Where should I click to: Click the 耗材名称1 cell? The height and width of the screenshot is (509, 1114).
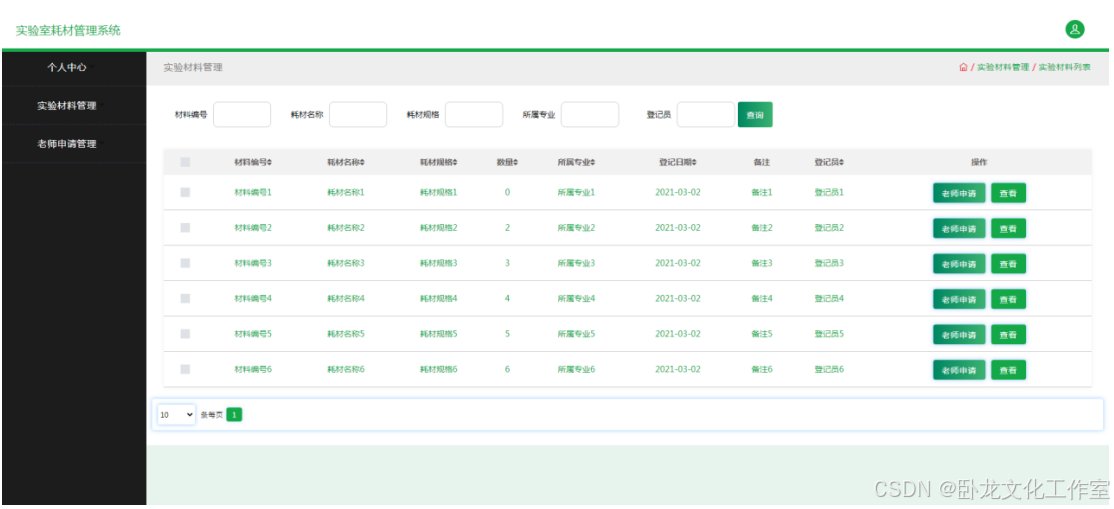tap(345, 193)
